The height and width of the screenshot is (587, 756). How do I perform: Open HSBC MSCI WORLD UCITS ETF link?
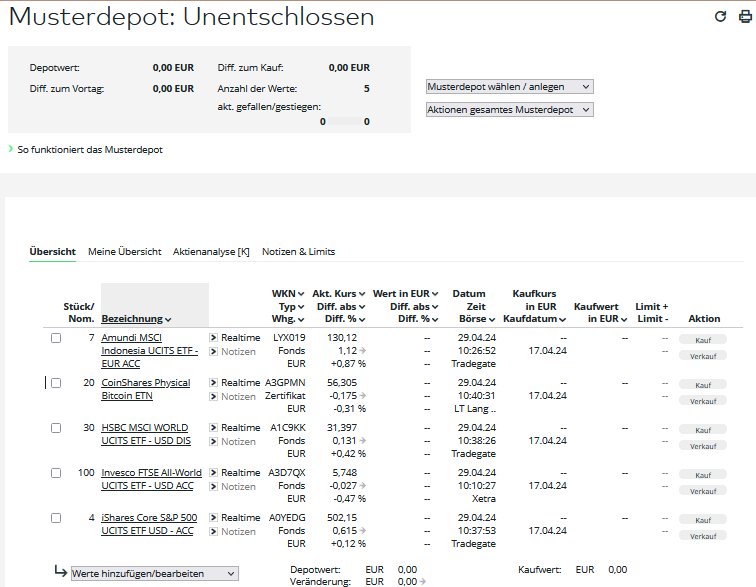tap(146, 434)
